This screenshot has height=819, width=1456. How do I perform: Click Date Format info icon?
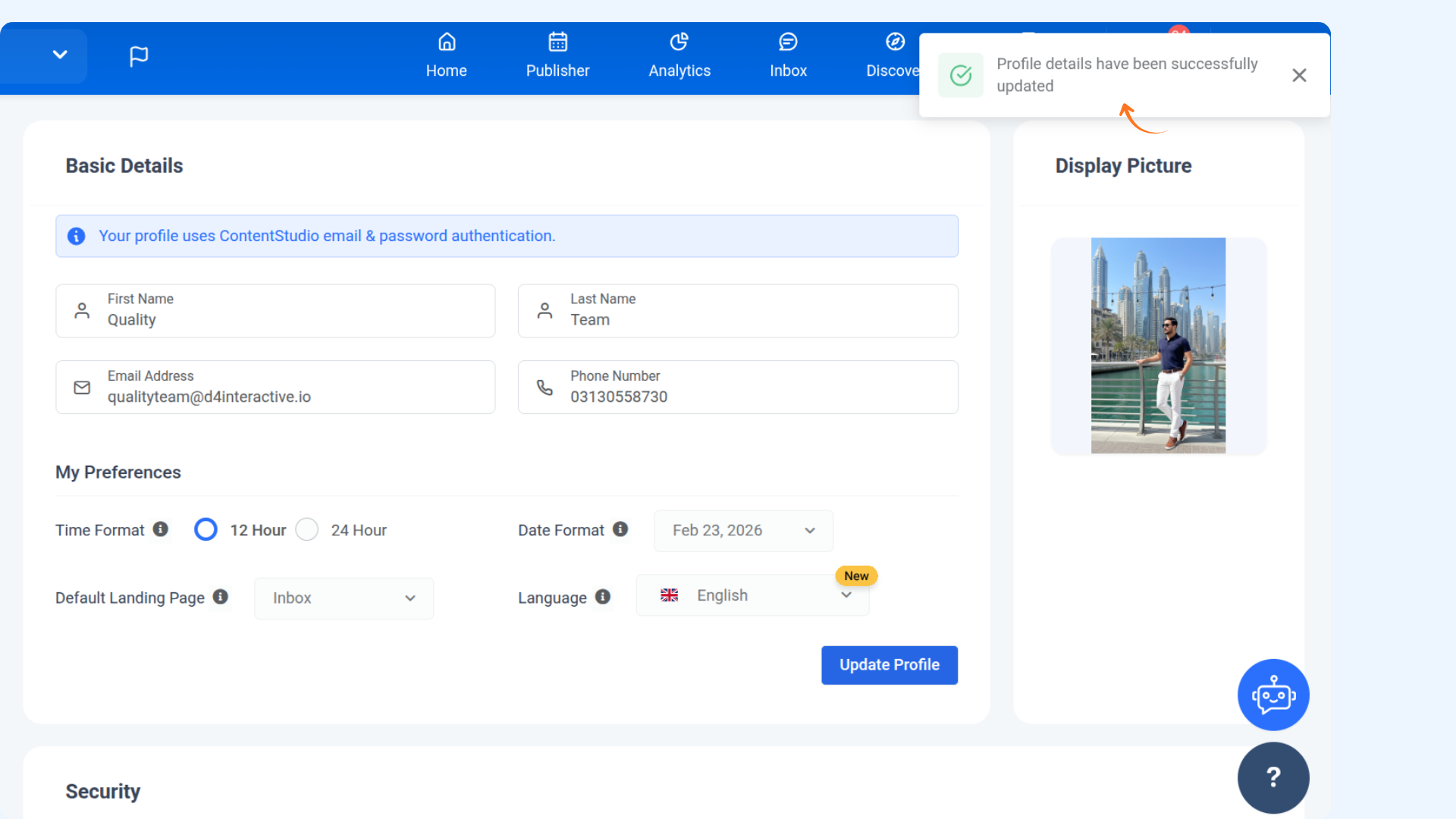click(x=620, y=529)
